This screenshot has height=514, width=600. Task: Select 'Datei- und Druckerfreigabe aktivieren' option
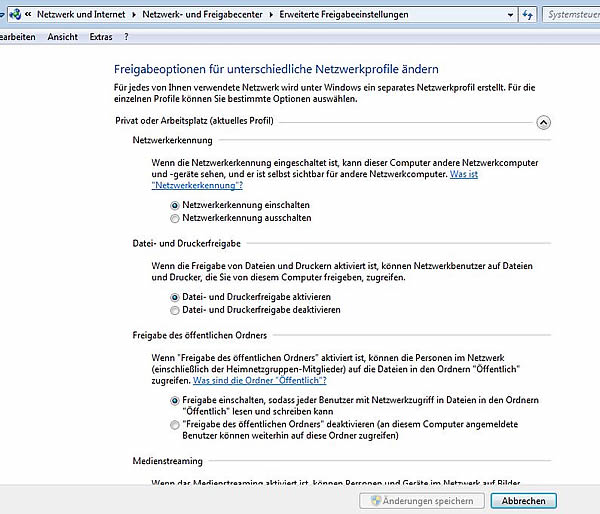coord(174,297)
